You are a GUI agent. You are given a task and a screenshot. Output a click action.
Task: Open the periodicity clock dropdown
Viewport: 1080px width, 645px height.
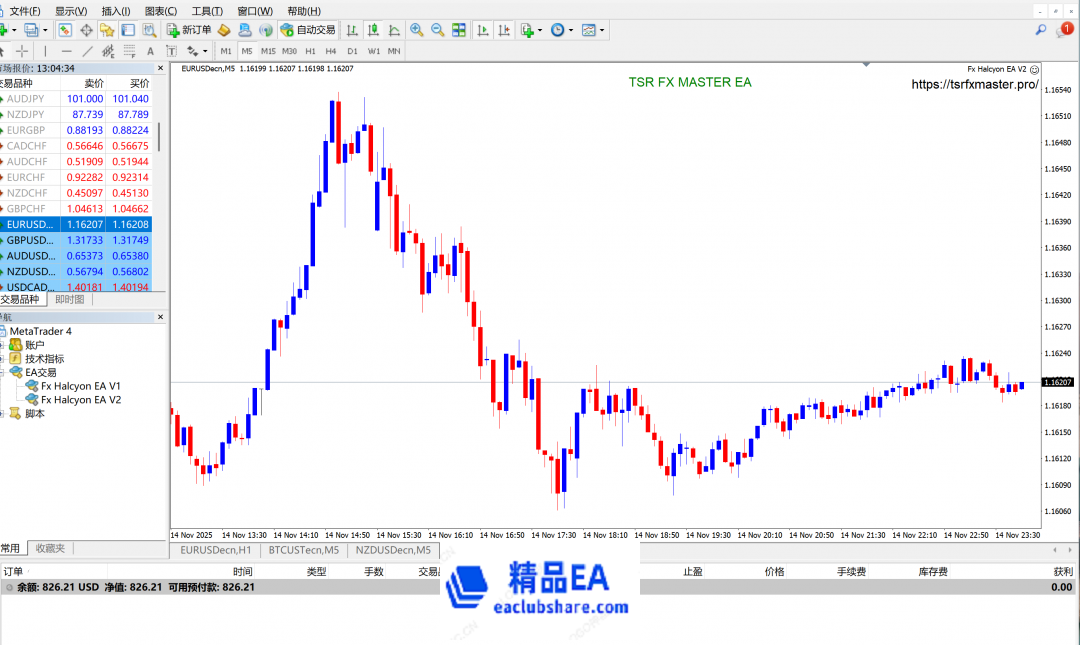point(562,30)
